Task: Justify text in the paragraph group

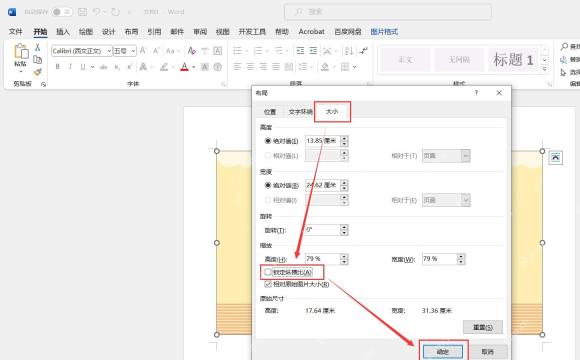Action: click(276, 67)
